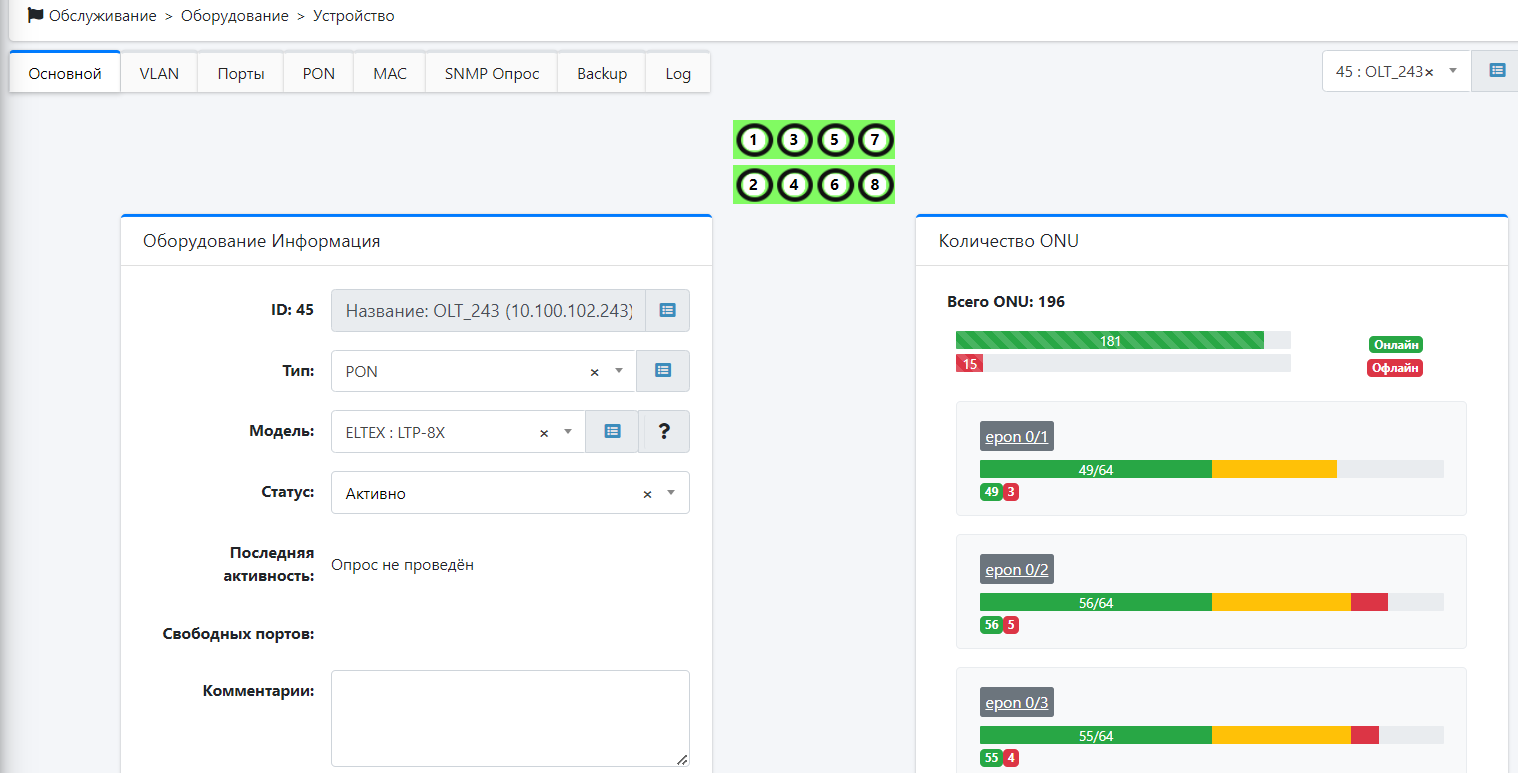The image size is (1518, 773).
Task: Click into the Комментарии text area
Action: click(510, 718)
